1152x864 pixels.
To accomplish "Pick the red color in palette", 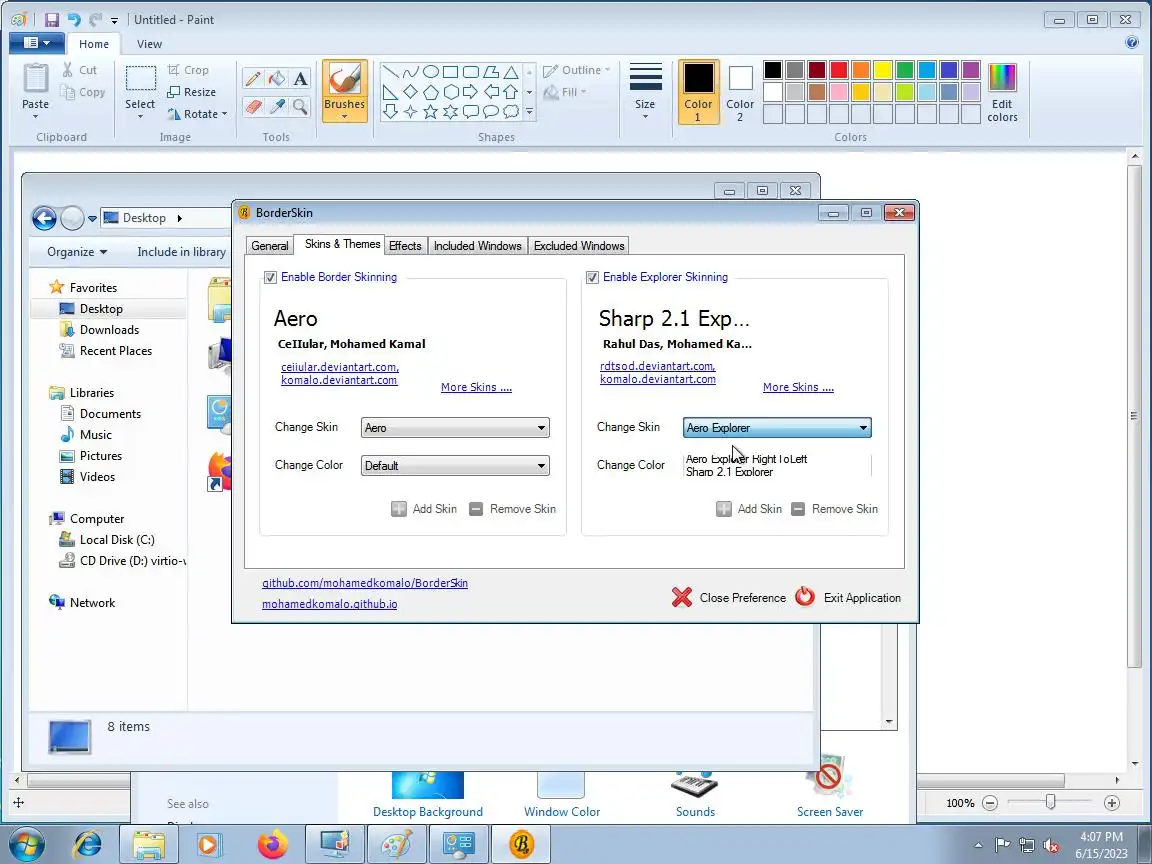I will point(839,70).
